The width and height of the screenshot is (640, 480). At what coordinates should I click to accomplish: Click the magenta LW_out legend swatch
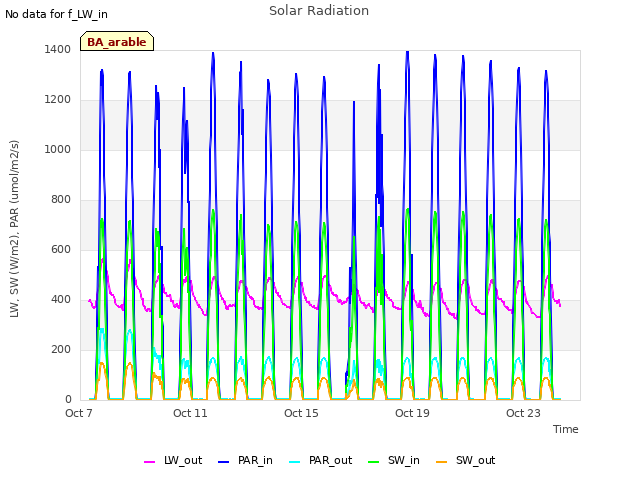(149, 462)
